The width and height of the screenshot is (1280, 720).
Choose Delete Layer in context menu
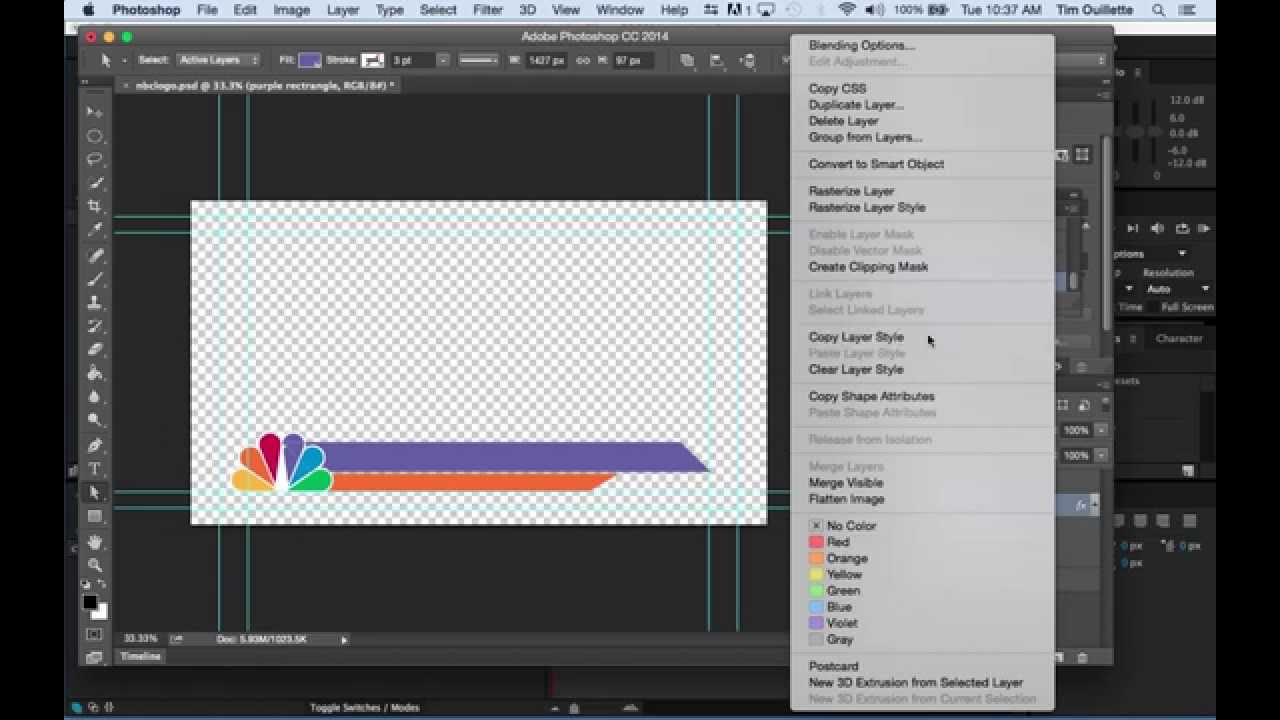(x=843, y=121)
